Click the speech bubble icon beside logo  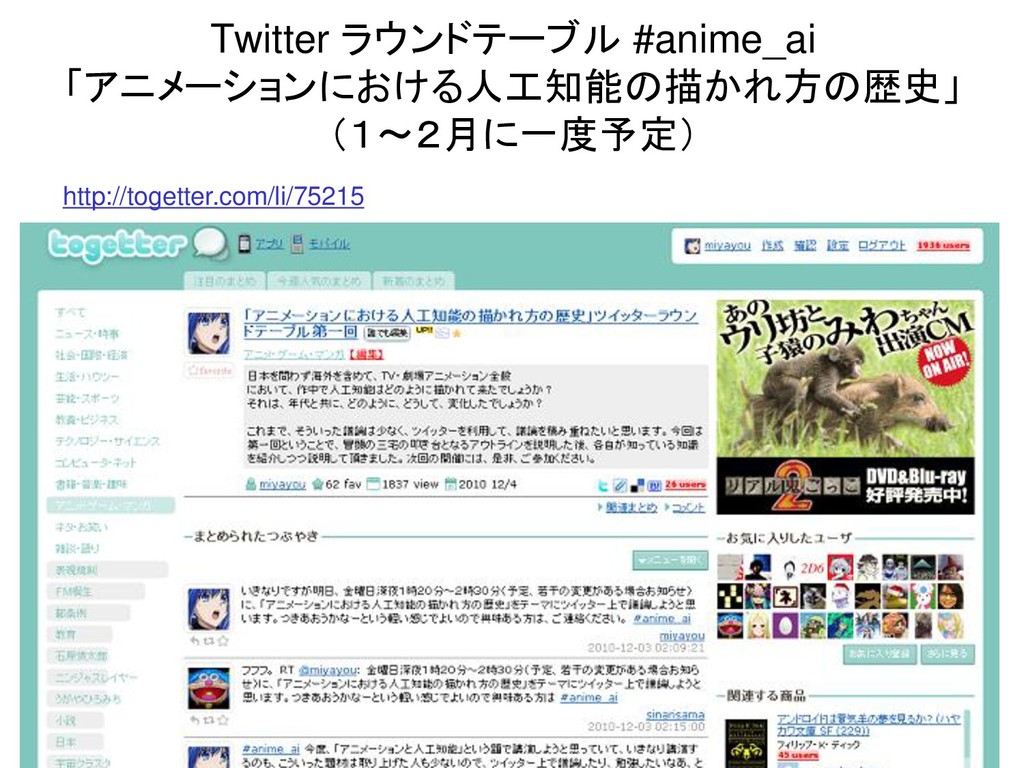(x=210, y=244)
